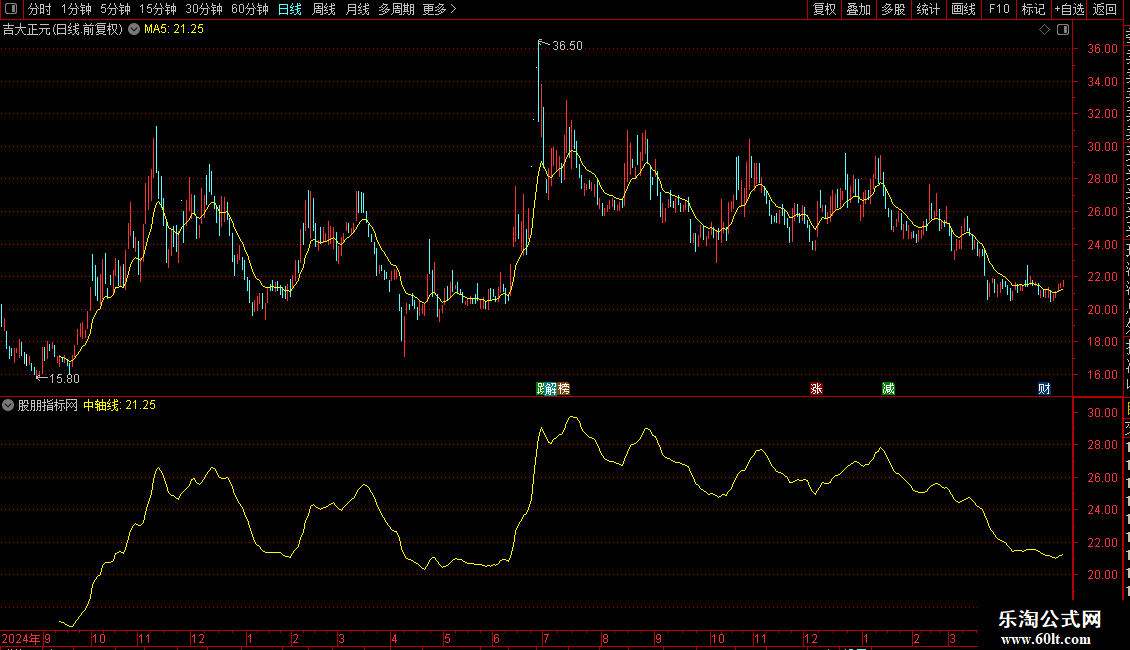Switch to the 5分钟 period tab

point(115,9)
